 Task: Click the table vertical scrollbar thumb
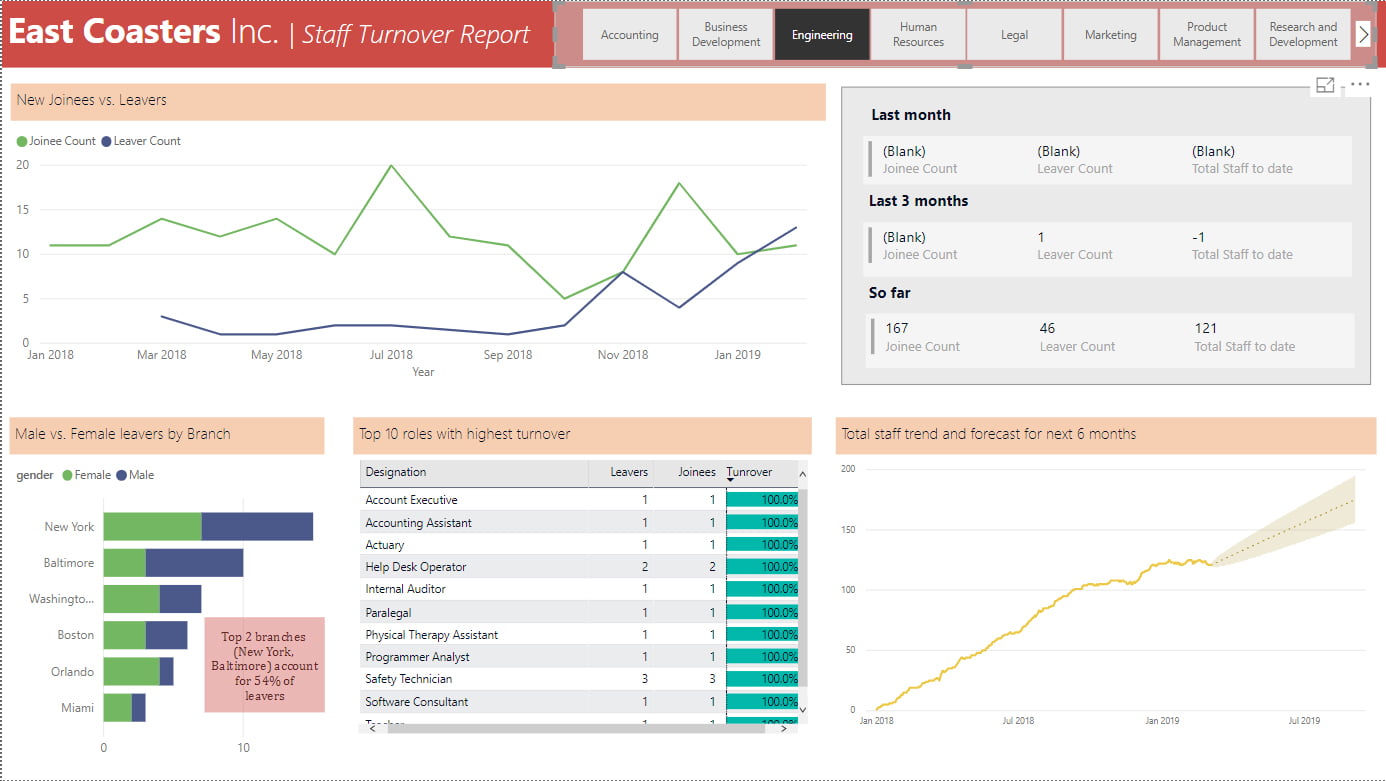pyautogui.click(x=802, y=587)
